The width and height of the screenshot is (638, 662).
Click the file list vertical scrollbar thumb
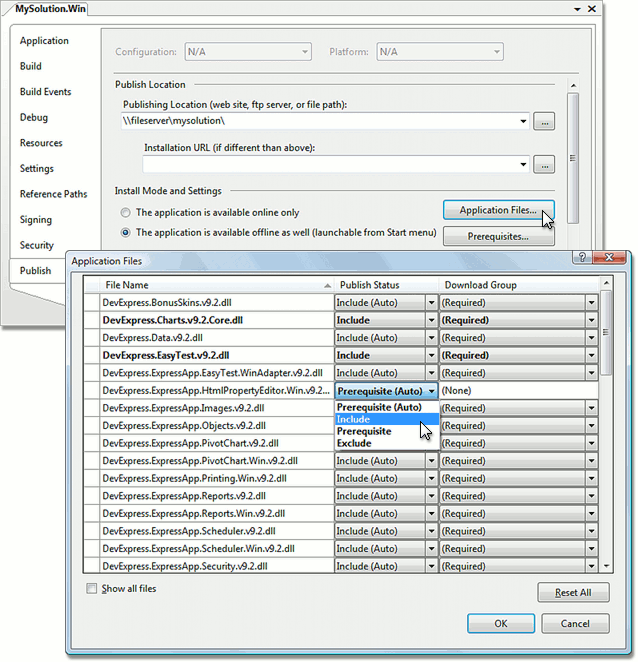coord(606,333)
